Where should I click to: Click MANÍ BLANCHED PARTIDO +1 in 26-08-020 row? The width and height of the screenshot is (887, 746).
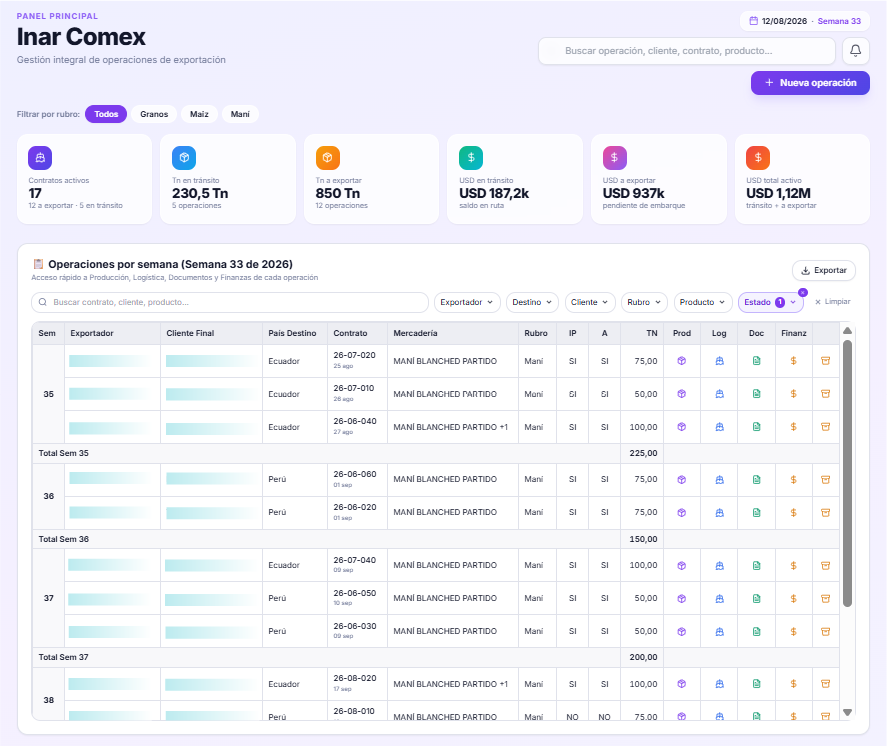(x=450, y=684)
